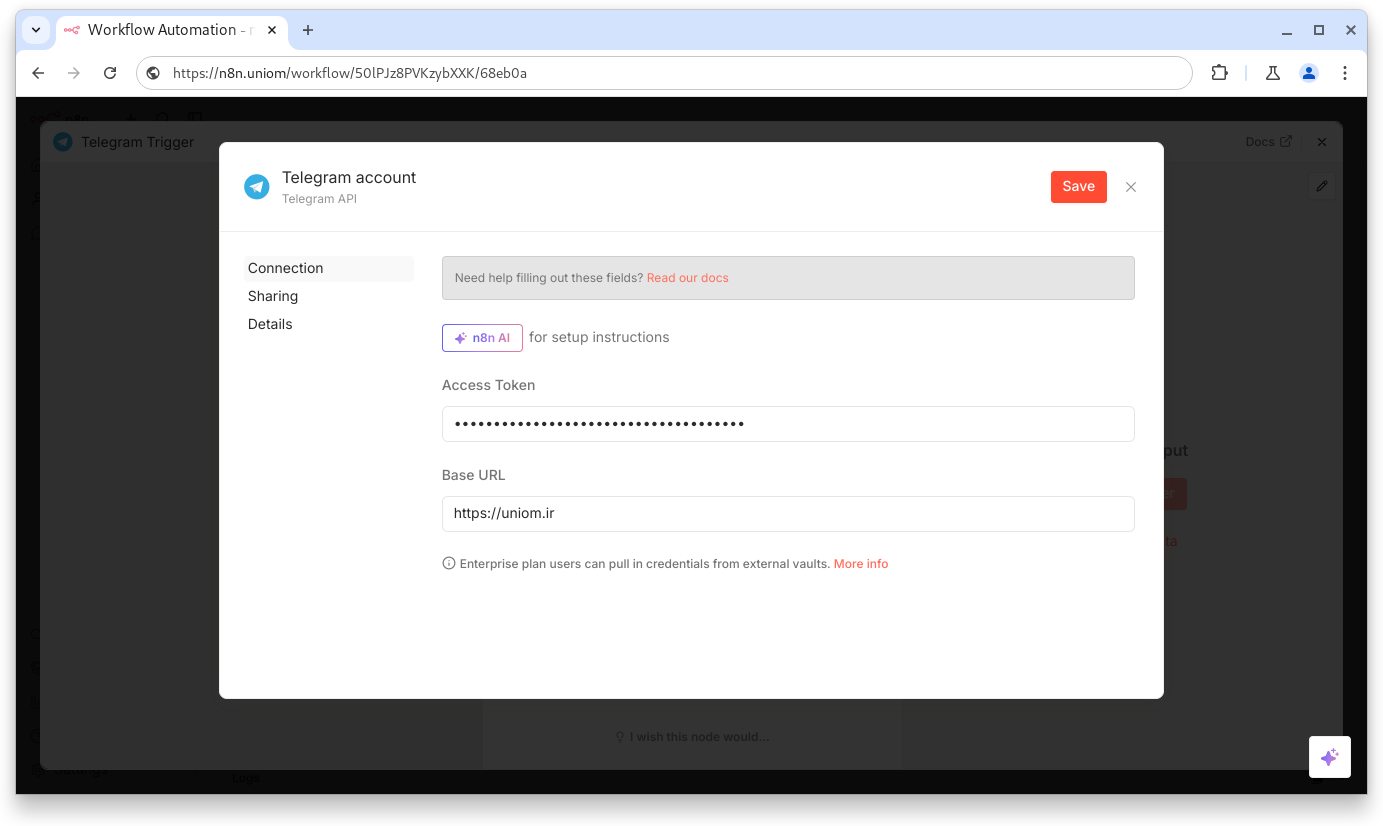Open the Chrome three-dot menu
This screenshot has width=1383, height=826.
(1345, 73)
